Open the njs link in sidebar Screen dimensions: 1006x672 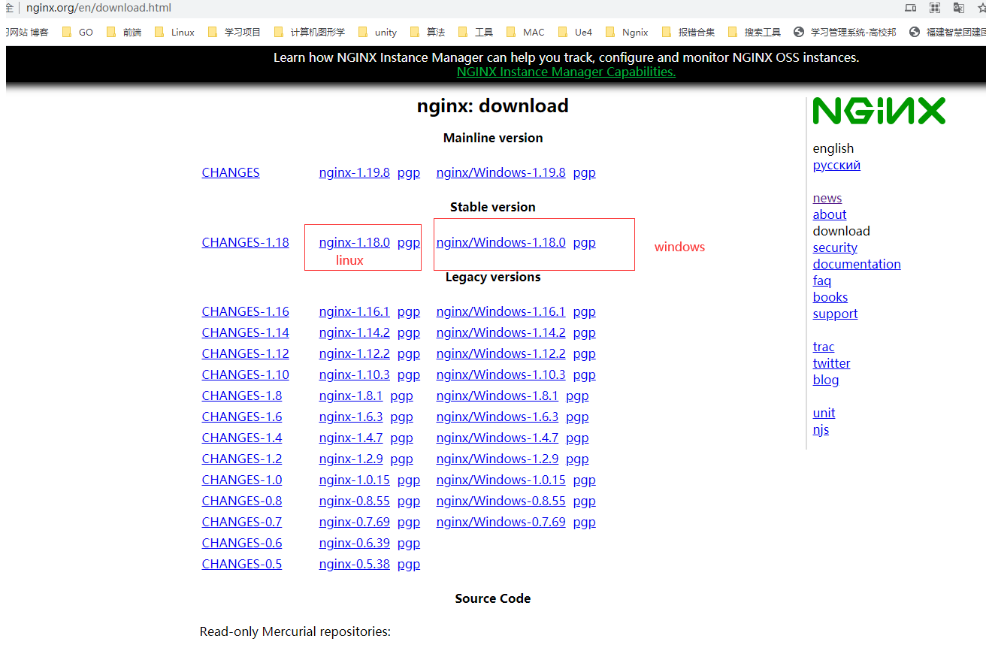[821, 430]
